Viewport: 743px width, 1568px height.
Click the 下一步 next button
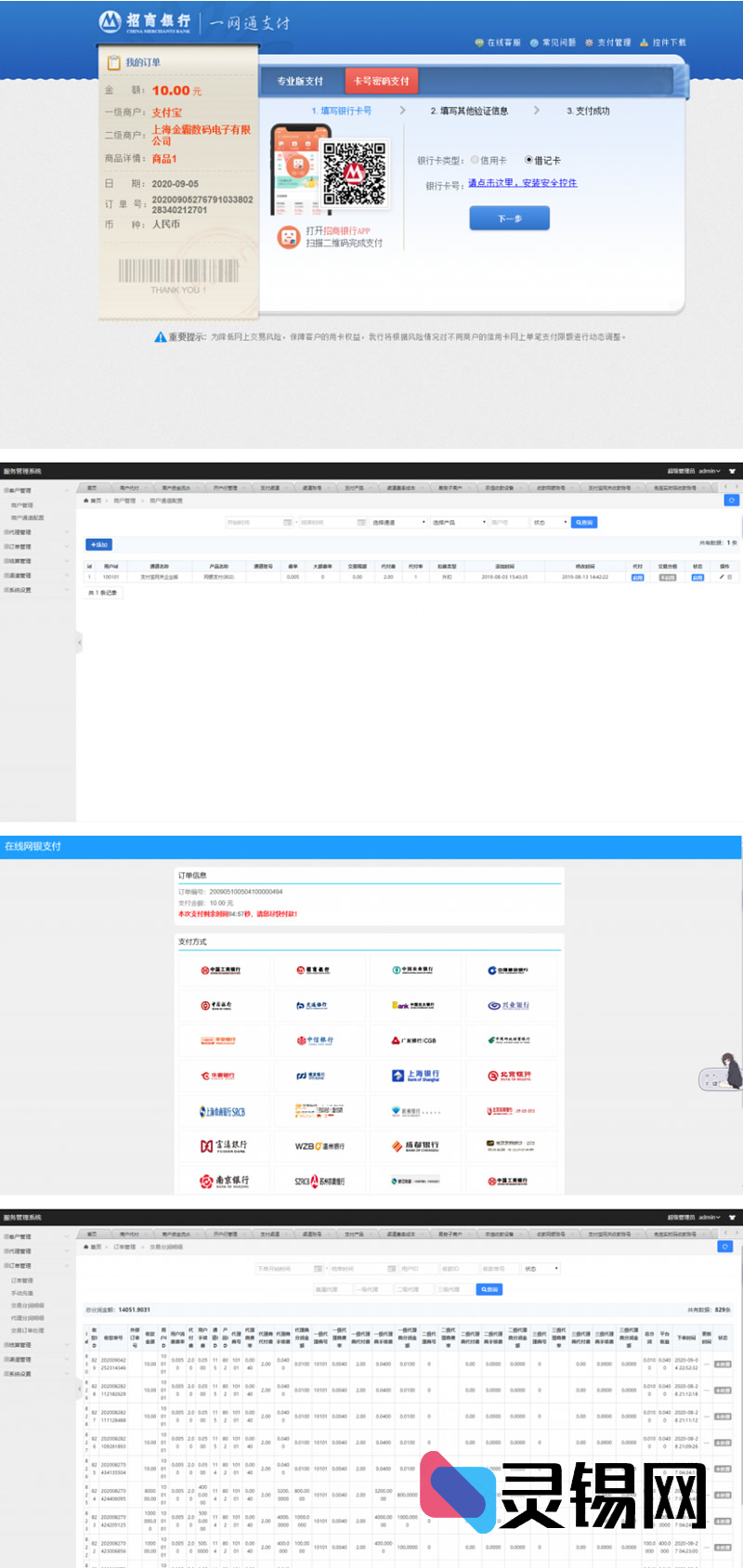point(509,218)
